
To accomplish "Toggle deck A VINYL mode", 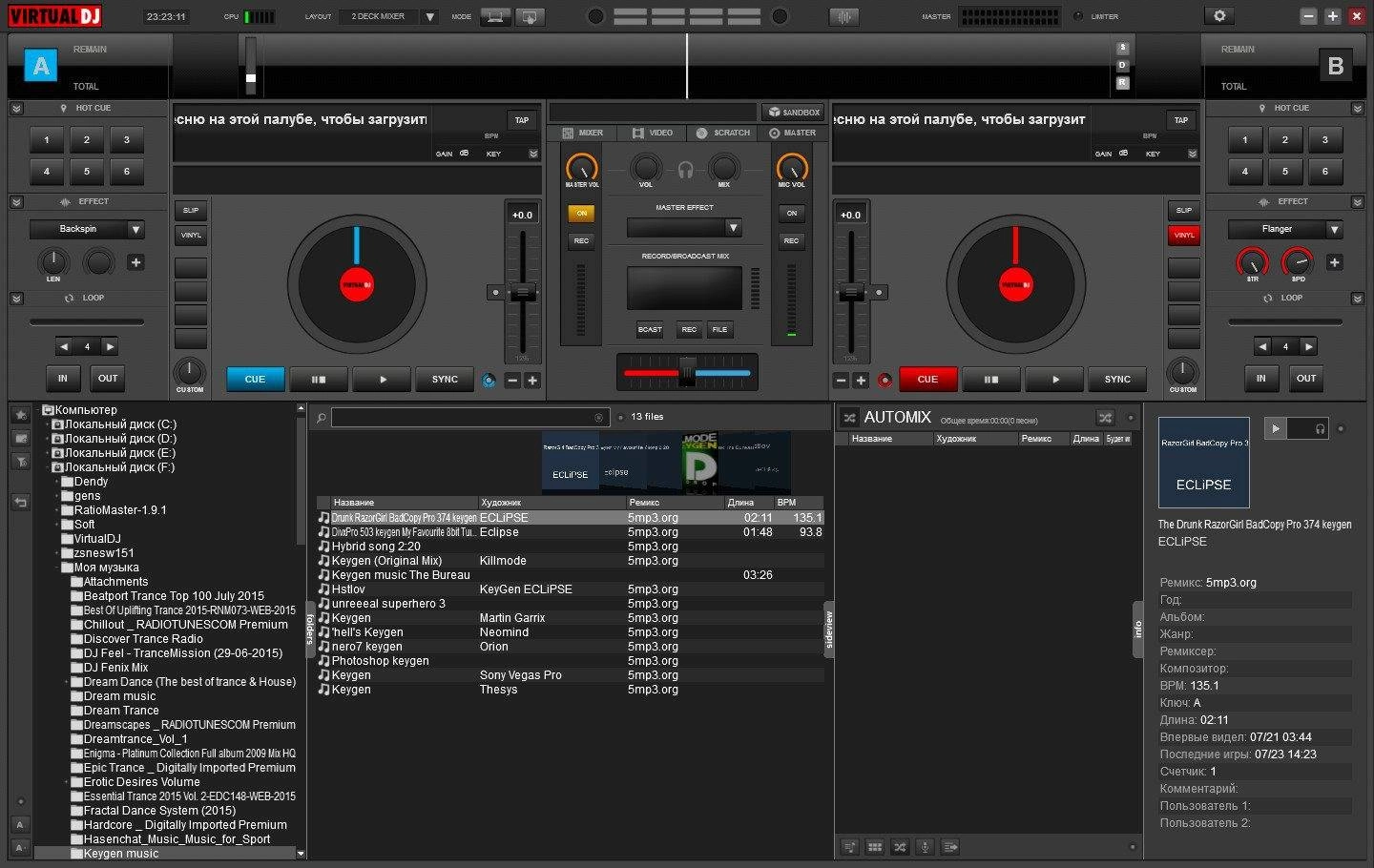I will (191, 235).
